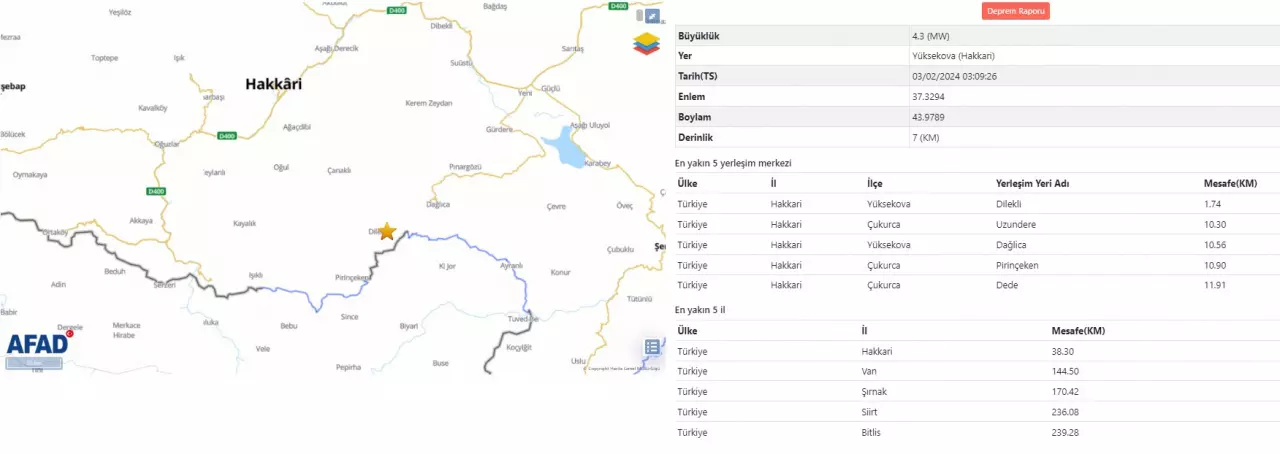
Task: Select Uzundere in nearest settlements table
Action: click(1017, 225)
